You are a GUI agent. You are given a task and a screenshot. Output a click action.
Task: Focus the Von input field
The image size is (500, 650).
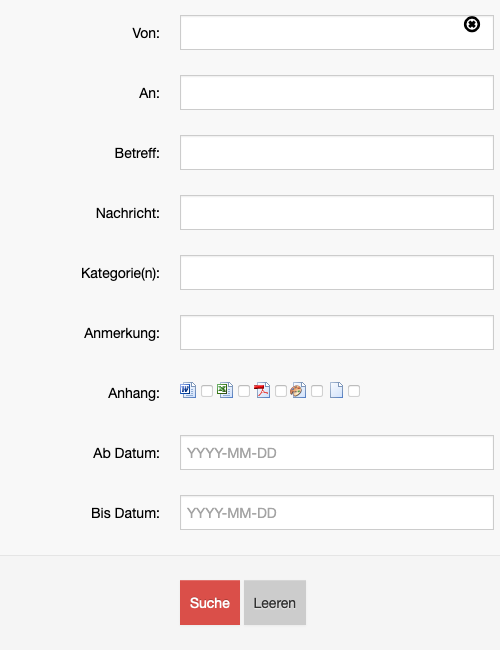[x=337, y=33]
